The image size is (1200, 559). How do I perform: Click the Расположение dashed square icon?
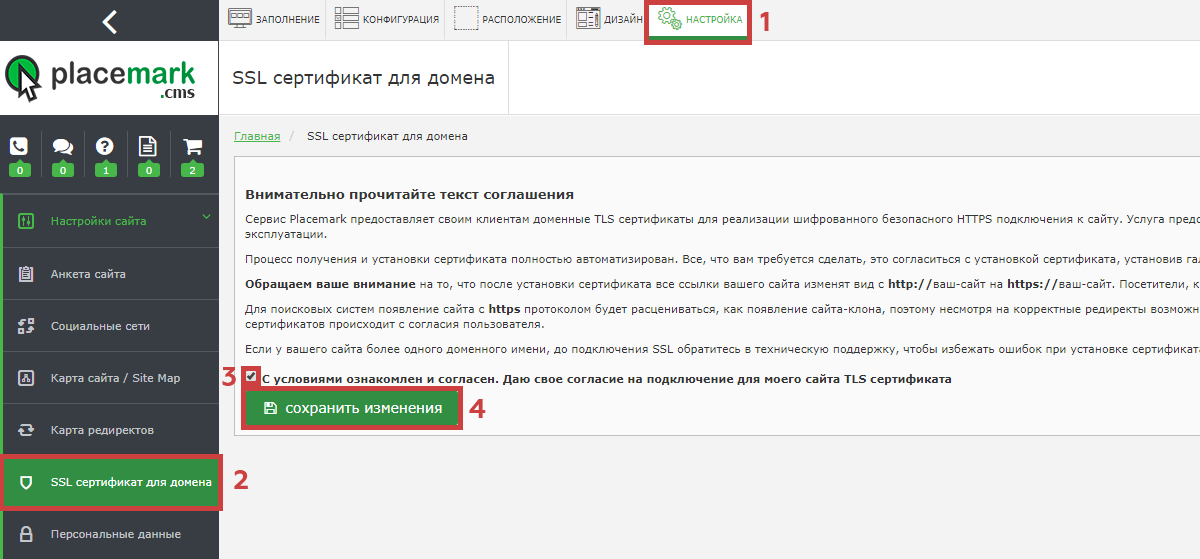pos(466,19)
